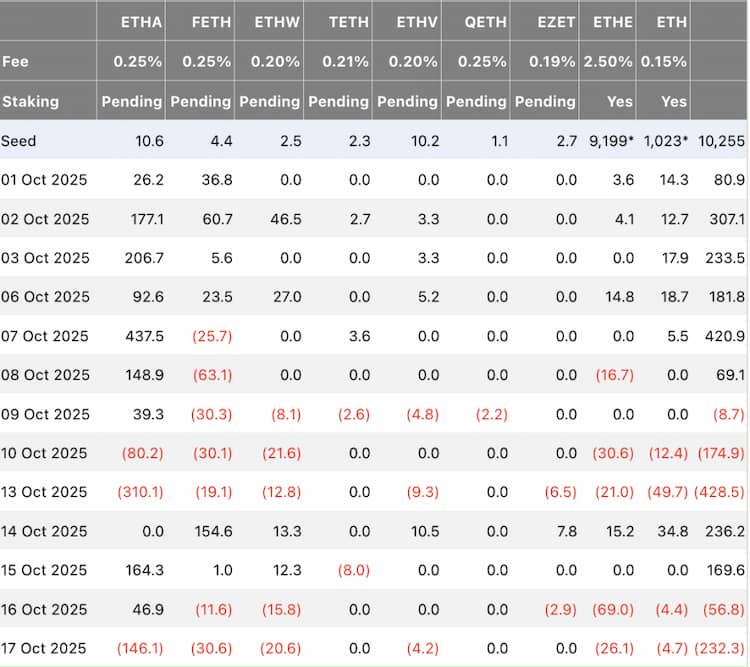Select the ETHE column header
Image resolution: width=750 pixels, height=667 pixels.
click(x=613, y=21)
